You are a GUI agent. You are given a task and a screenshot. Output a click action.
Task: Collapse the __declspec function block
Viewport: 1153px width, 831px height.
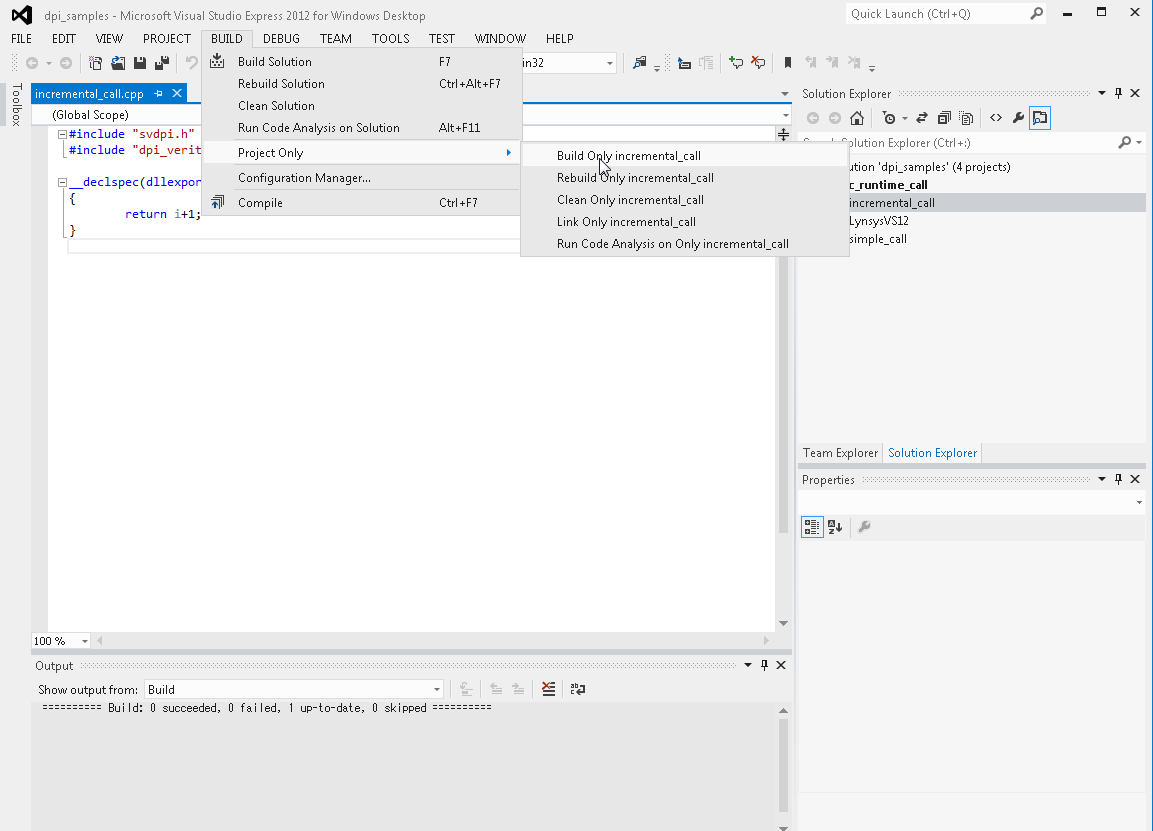pos(63,182)
